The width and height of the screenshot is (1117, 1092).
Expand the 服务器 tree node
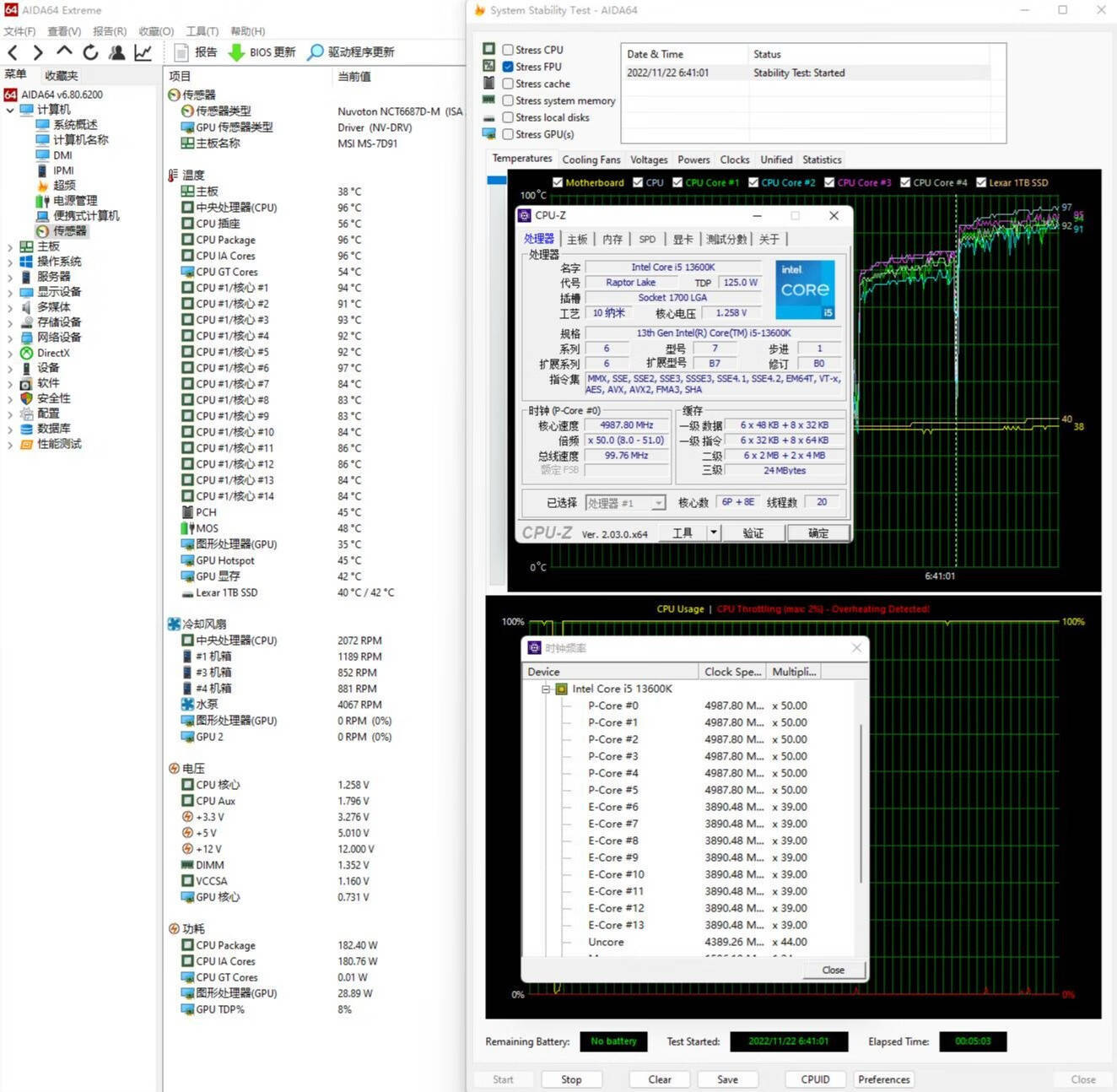click(10, 277)
